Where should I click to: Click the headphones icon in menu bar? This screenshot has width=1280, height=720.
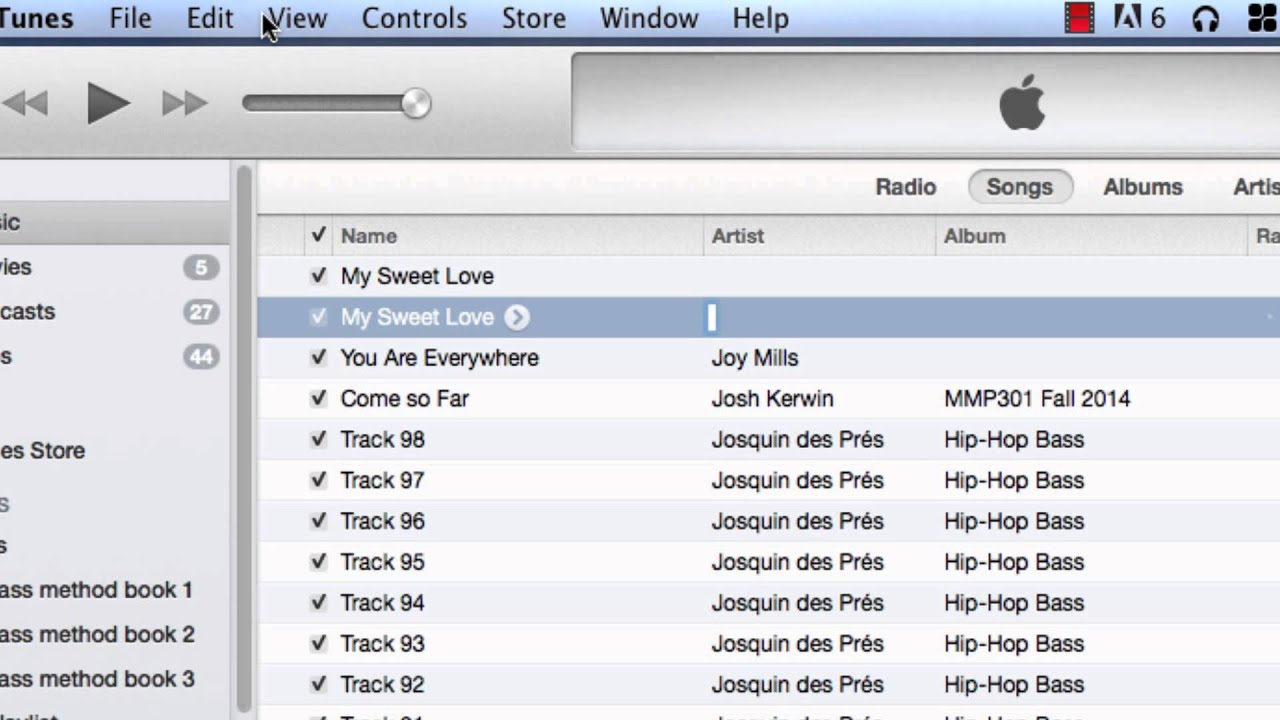(1206, 18)
